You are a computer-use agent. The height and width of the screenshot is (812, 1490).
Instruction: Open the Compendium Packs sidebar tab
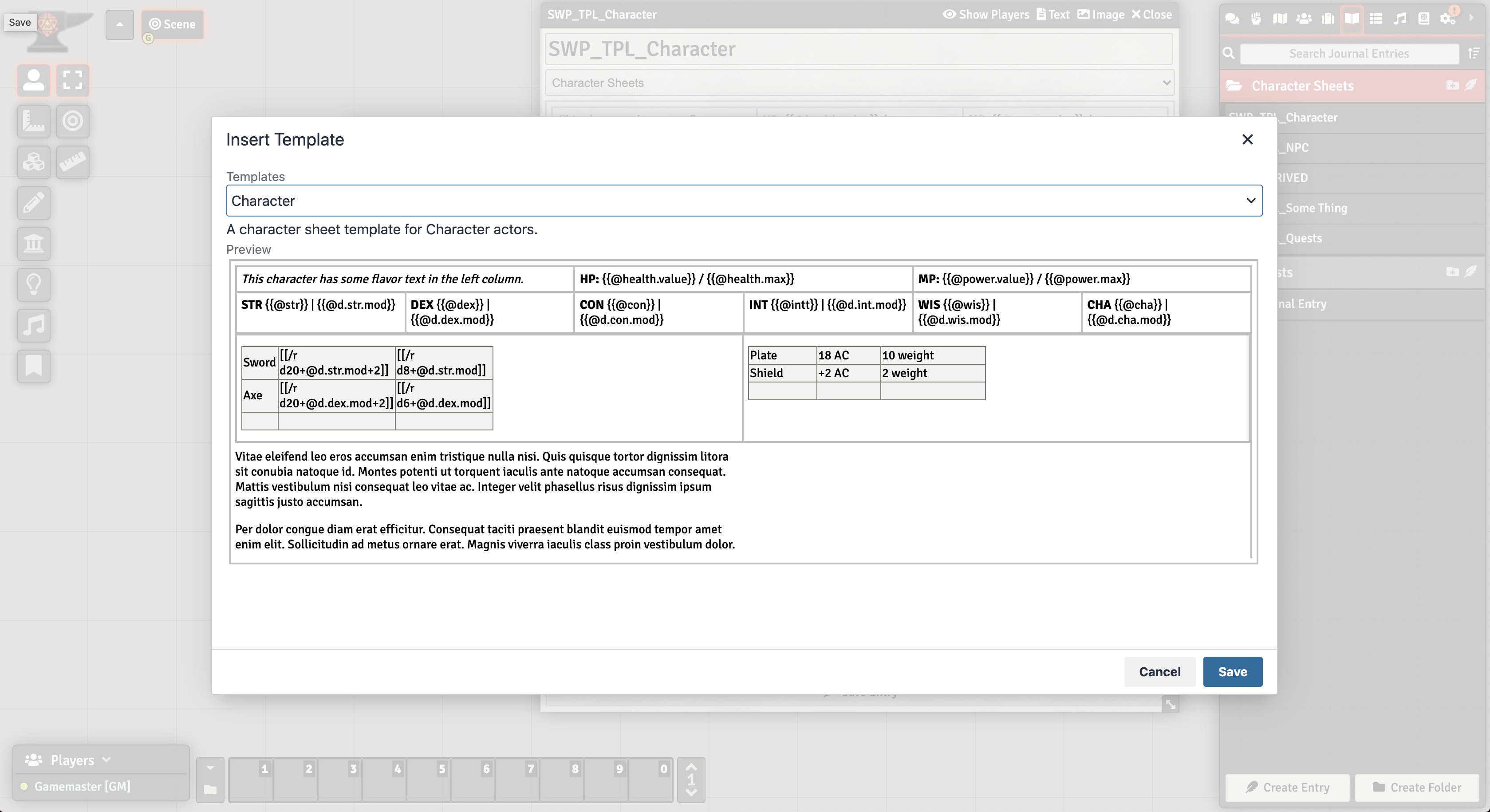[1424, 19]
